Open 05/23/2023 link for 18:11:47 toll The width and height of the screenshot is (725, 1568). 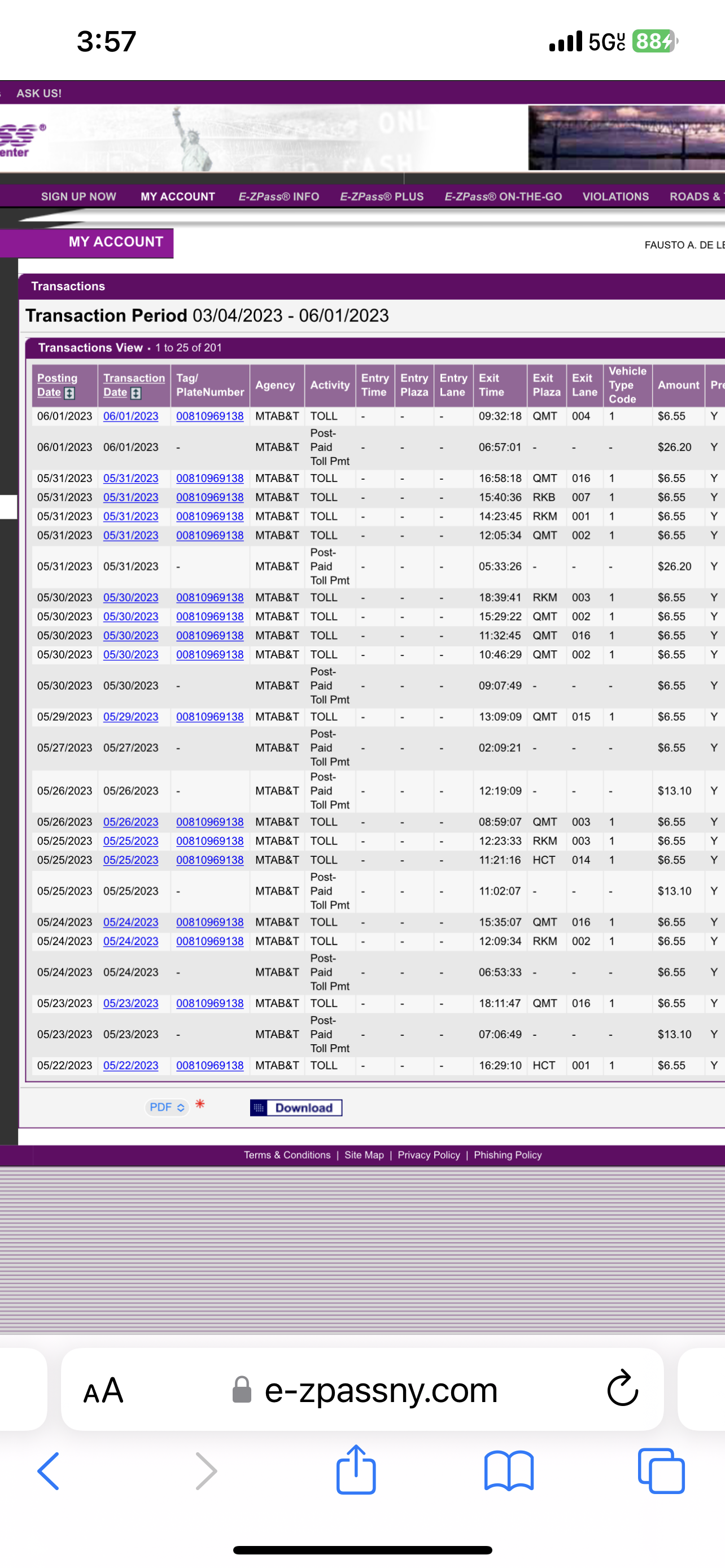coord(130,1003)
